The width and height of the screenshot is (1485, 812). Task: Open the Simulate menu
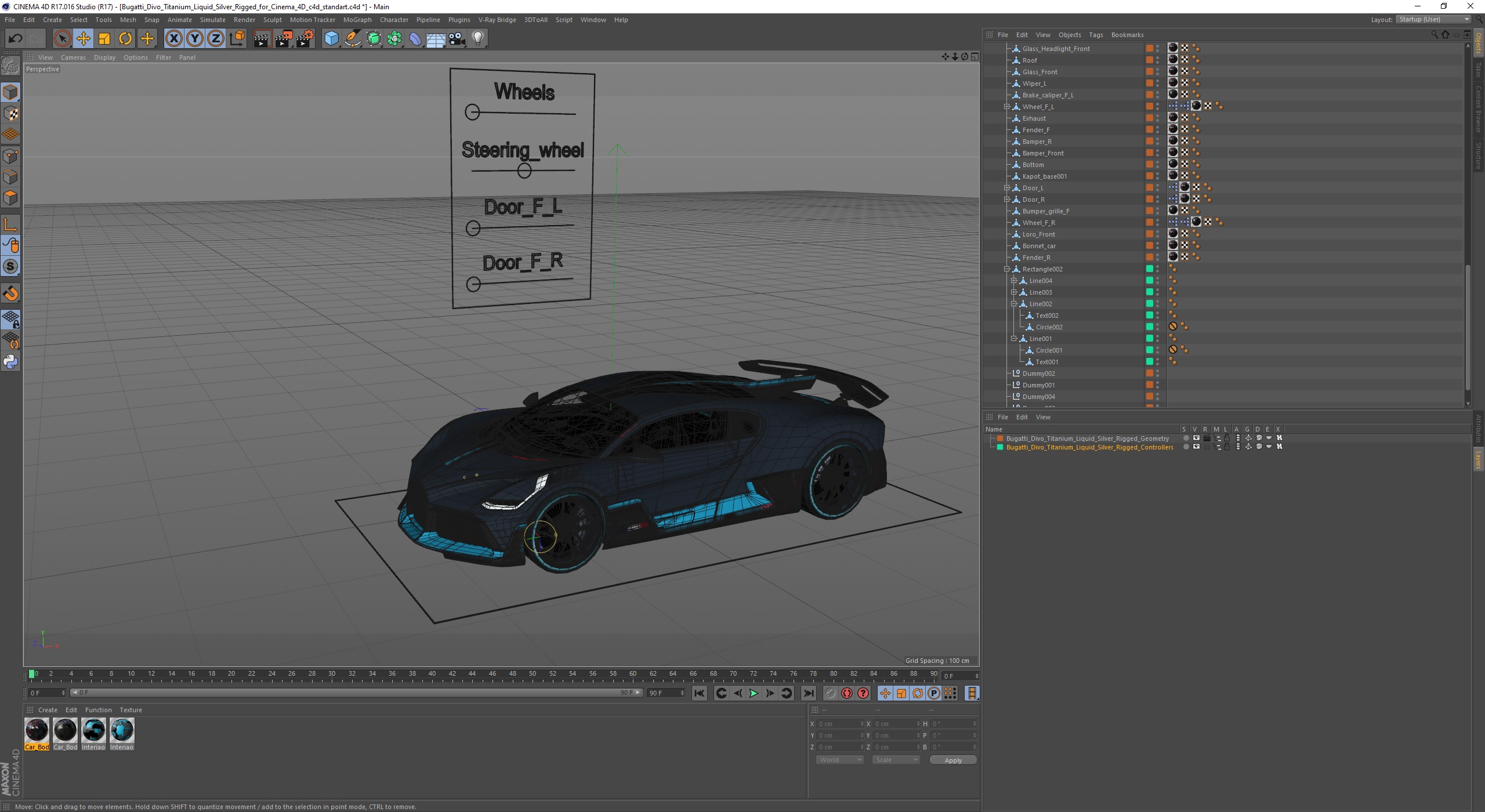point(213,20)
